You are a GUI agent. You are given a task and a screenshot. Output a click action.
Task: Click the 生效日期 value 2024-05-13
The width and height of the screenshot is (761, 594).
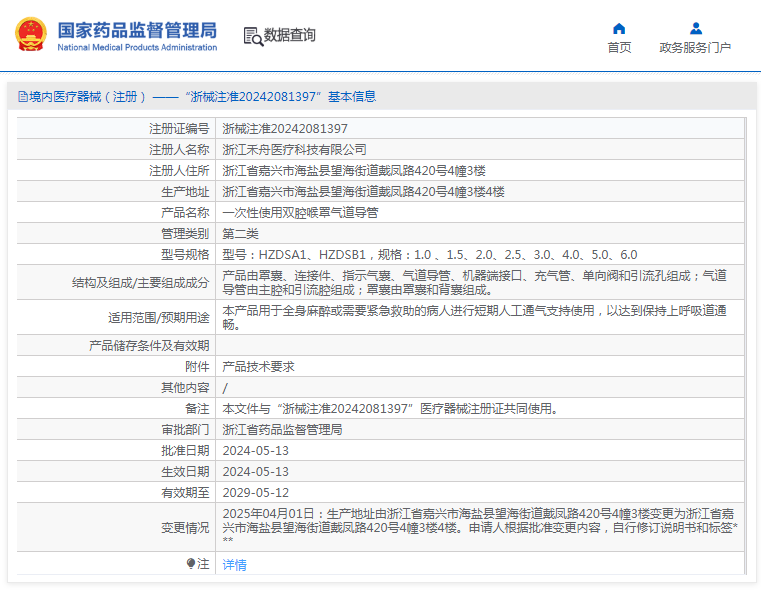click(x=255, y=471)
